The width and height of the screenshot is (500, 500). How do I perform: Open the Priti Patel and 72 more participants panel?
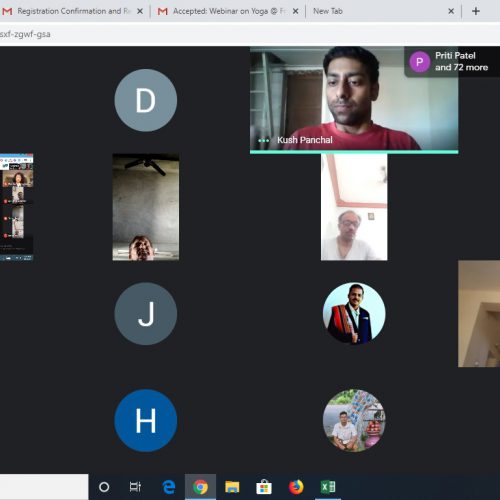[452, 62]
